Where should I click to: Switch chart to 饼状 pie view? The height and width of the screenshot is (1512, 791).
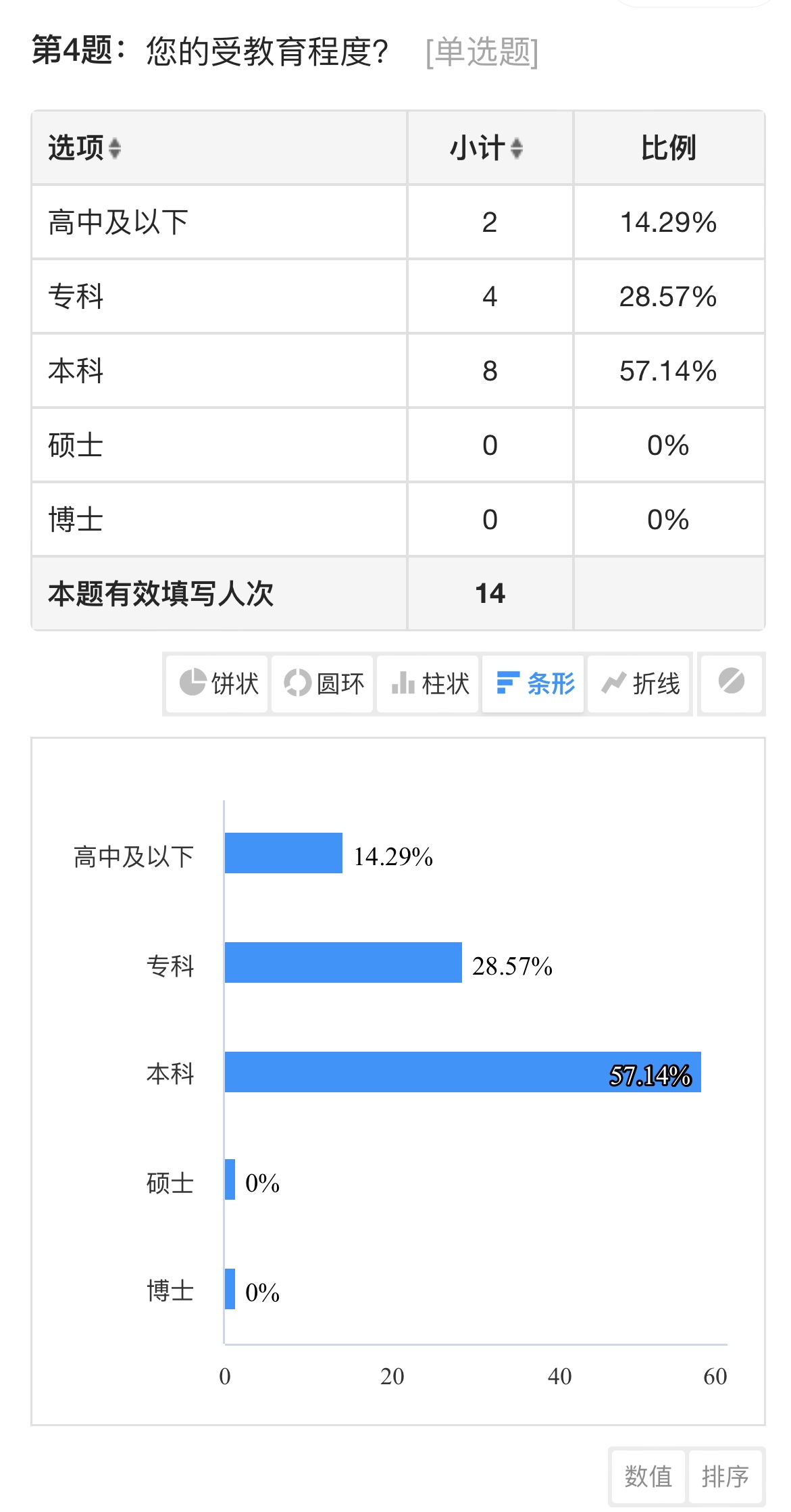click(217, 683)
